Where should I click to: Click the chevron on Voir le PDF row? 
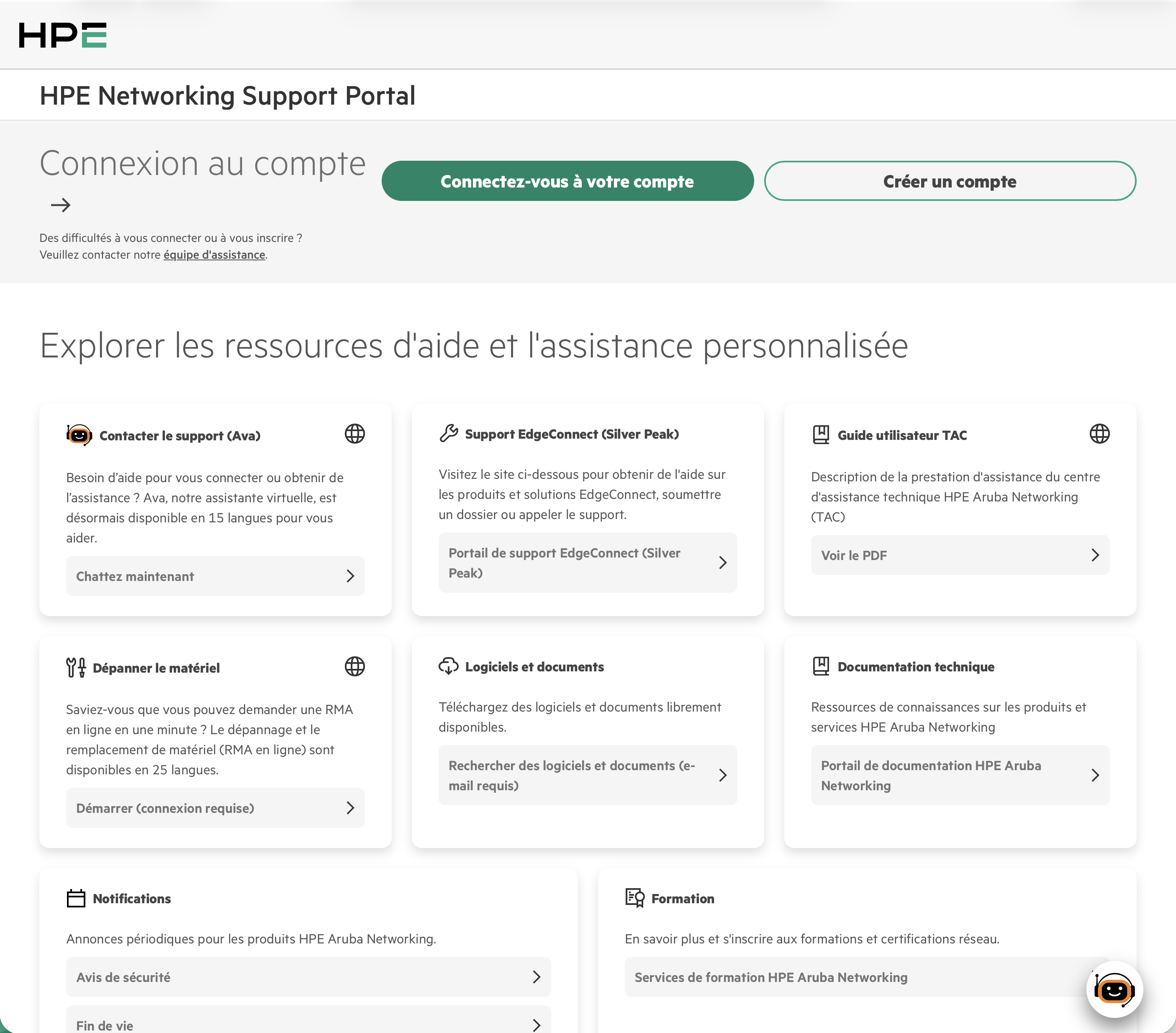(1096, 555)
